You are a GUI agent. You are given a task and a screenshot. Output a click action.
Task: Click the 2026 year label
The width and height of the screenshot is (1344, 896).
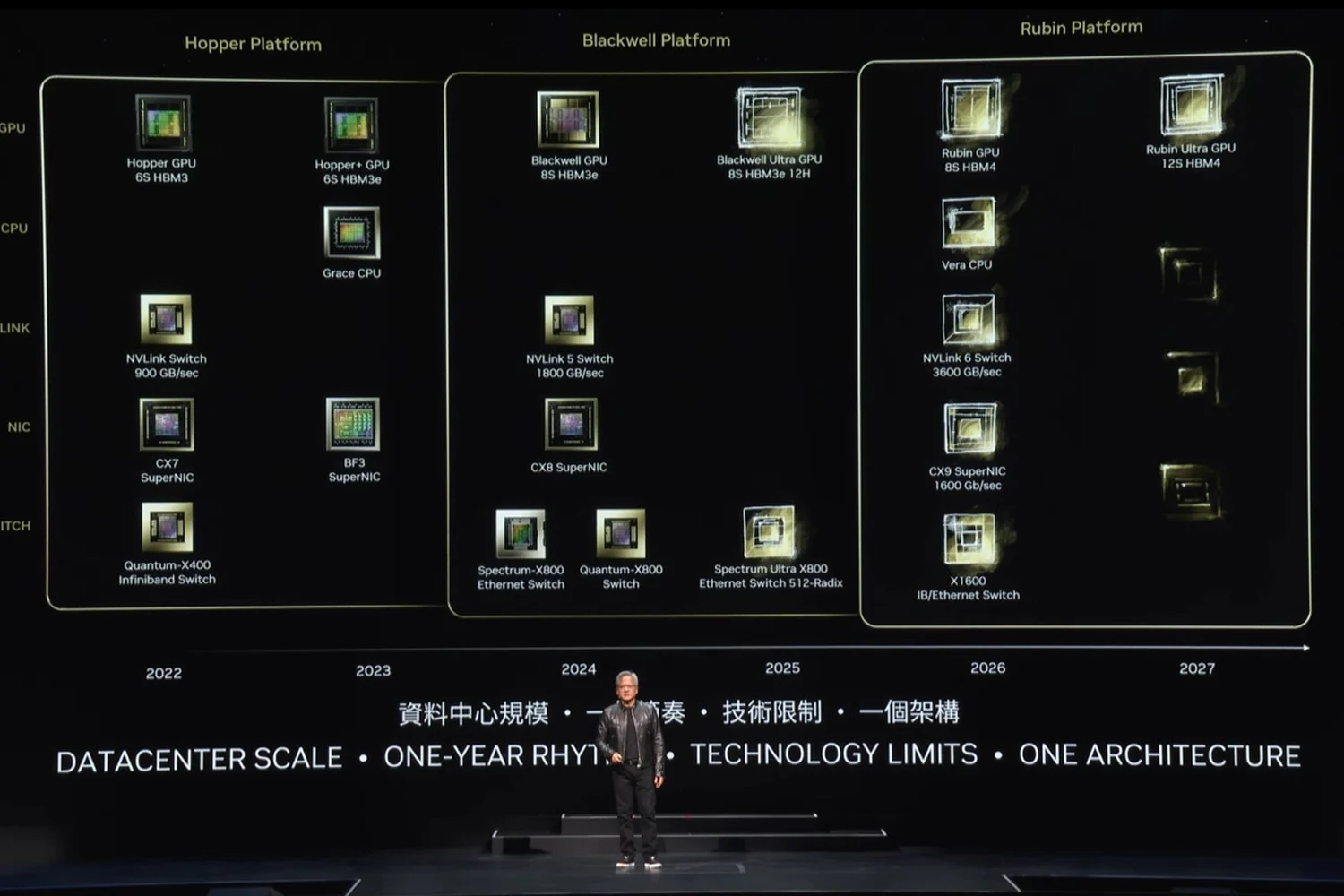click(987, 668)
